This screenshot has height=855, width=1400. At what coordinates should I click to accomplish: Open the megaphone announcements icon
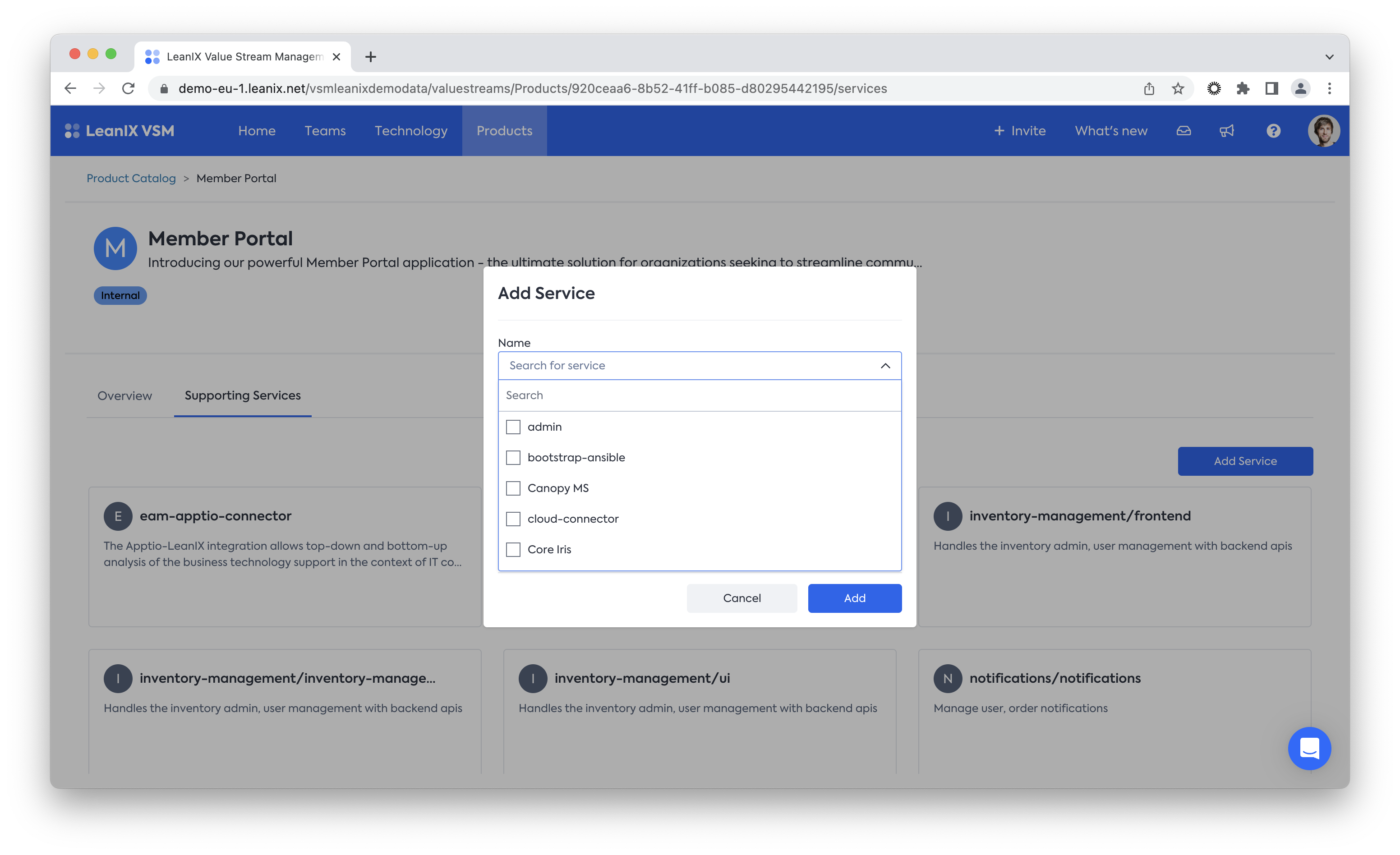point(1227,131)
